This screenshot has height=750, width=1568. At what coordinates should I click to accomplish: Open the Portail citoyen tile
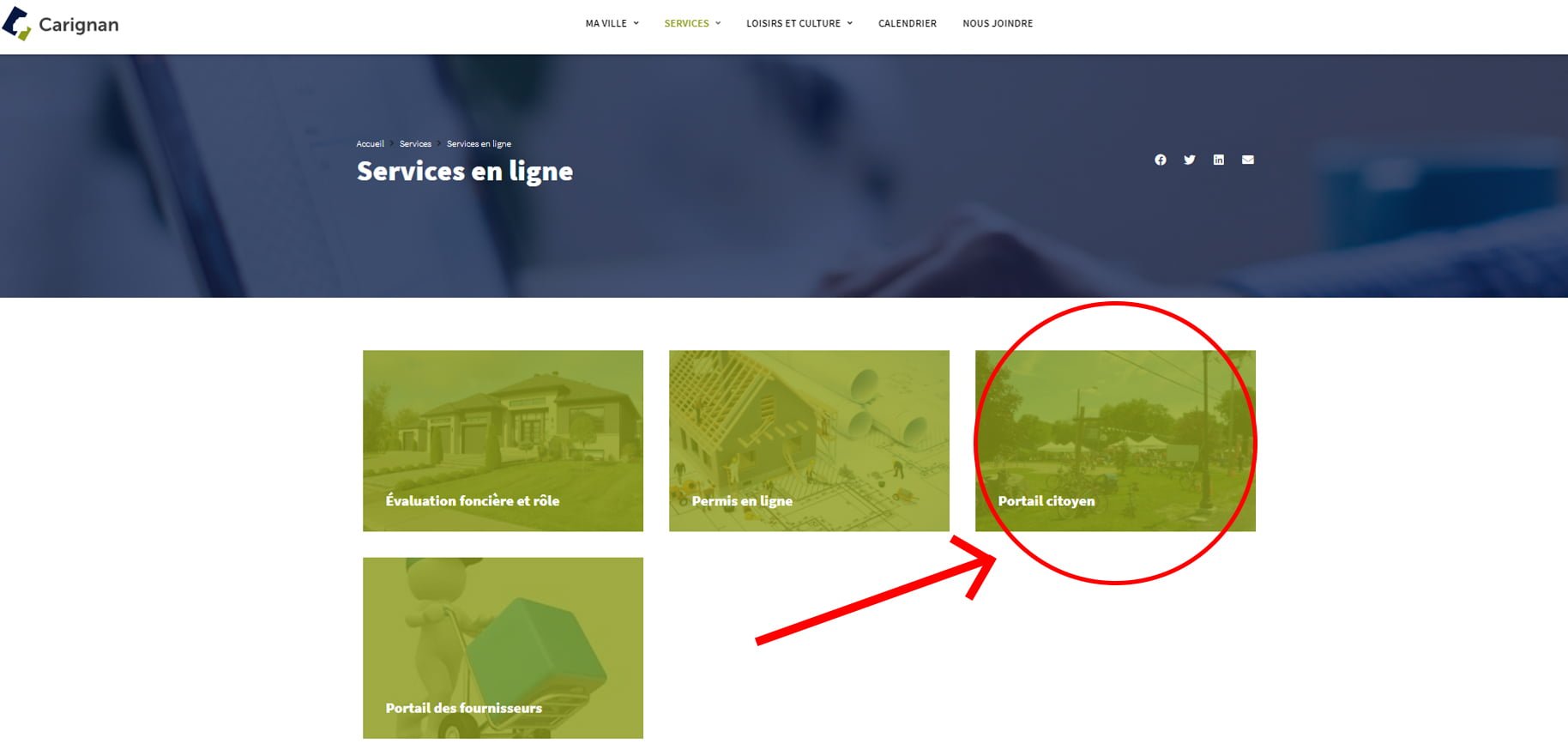click(1115, 440)
